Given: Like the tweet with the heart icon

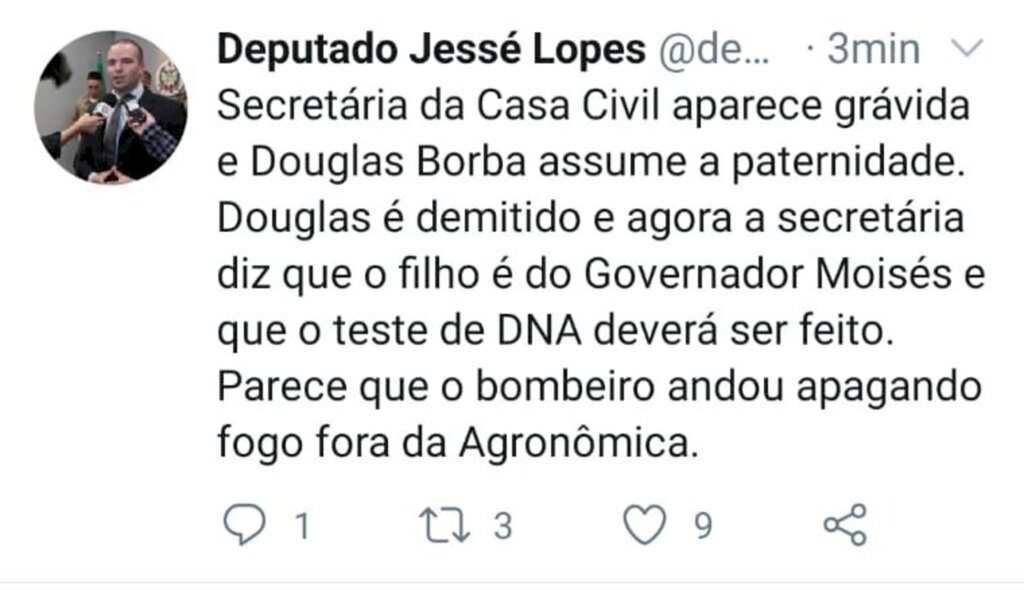Looking at the screenshot, I should (645, 525).
